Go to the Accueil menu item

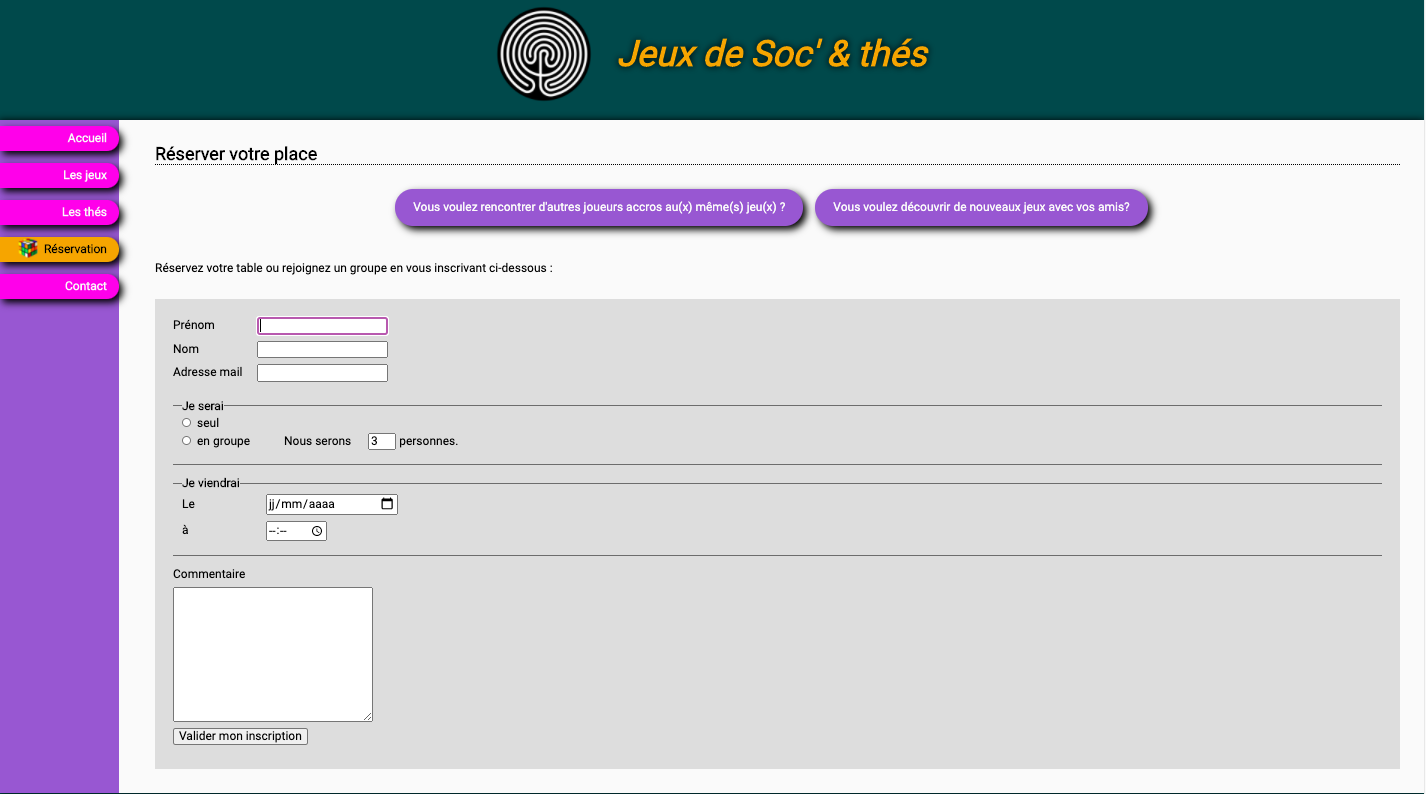[x=60, y=138]
